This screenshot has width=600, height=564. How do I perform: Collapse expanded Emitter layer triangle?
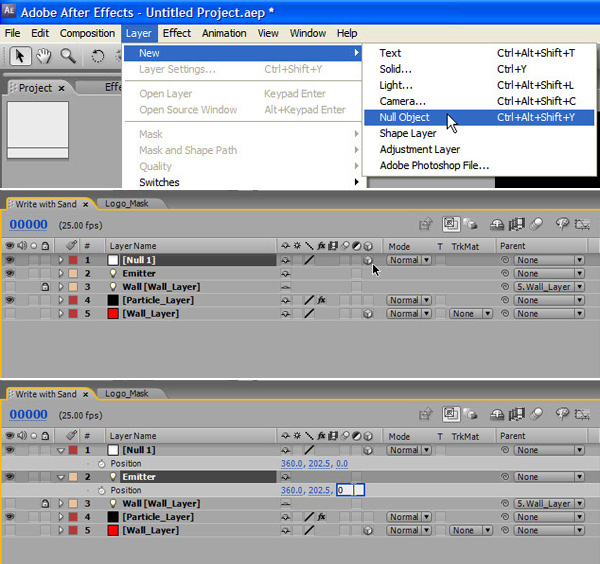(60, 477)
